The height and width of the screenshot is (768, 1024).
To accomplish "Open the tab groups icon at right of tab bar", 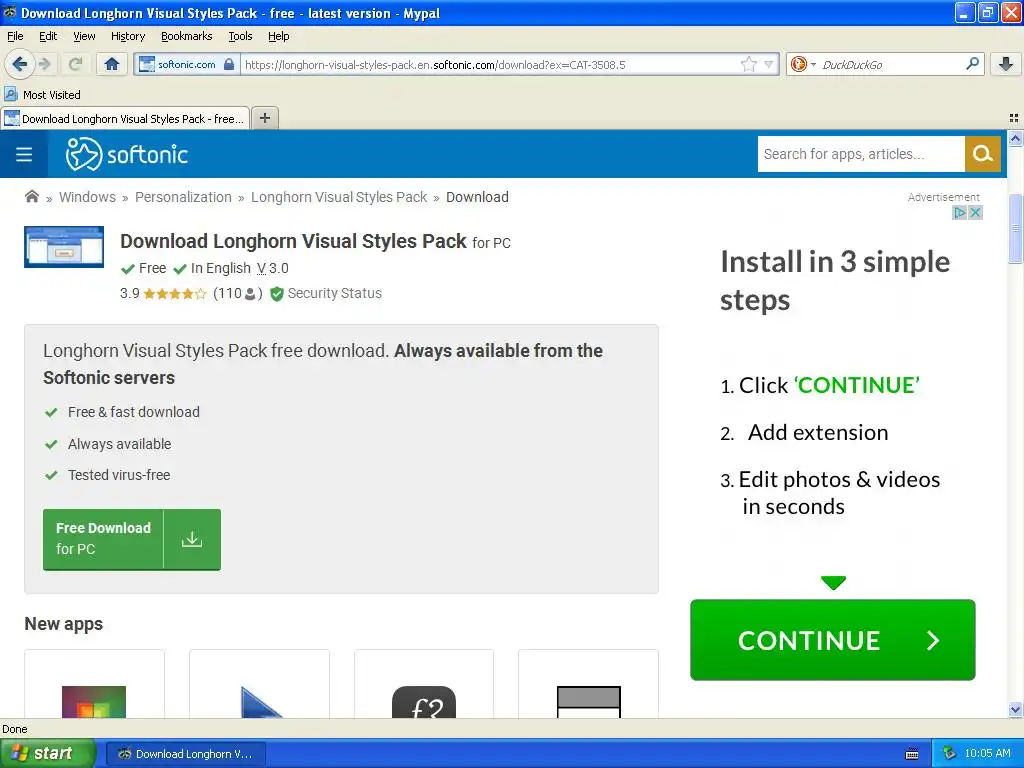I will point(1014,118).
